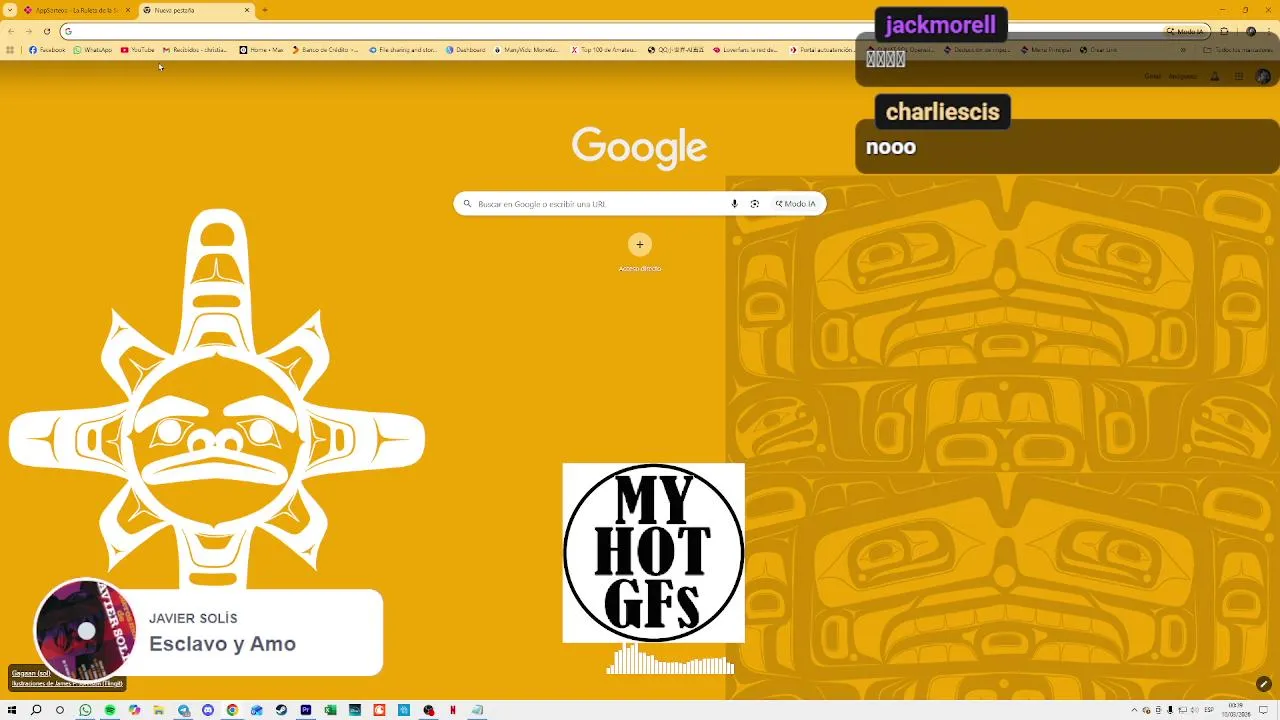Expand hidden bookmarks overflow chevron
This screenshot has width=1280, height=720.
point(1183,49)
